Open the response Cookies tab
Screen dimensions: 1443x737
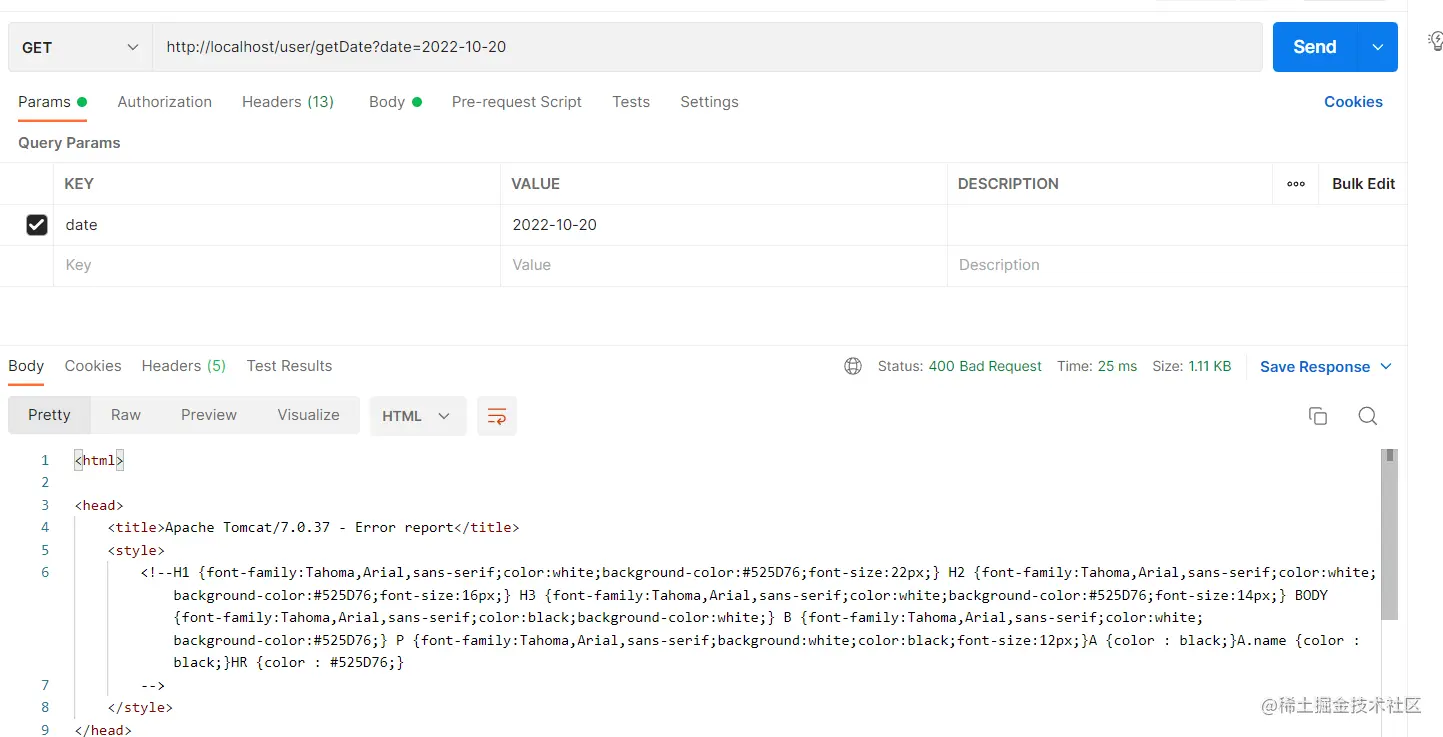(x=93, y=366)
